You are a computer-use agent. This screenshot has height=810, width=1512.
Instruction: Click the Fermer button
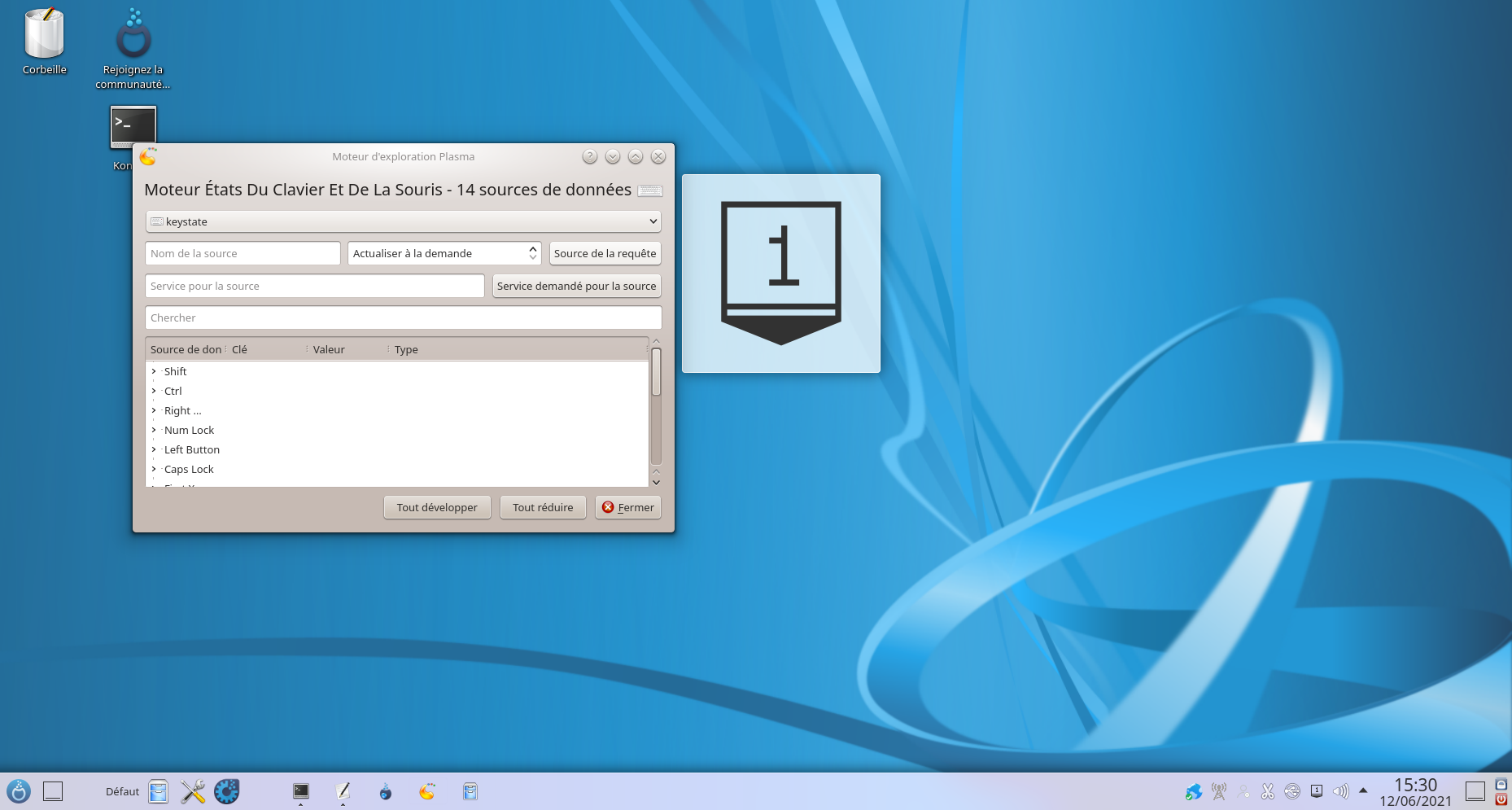tap(628, 507)
